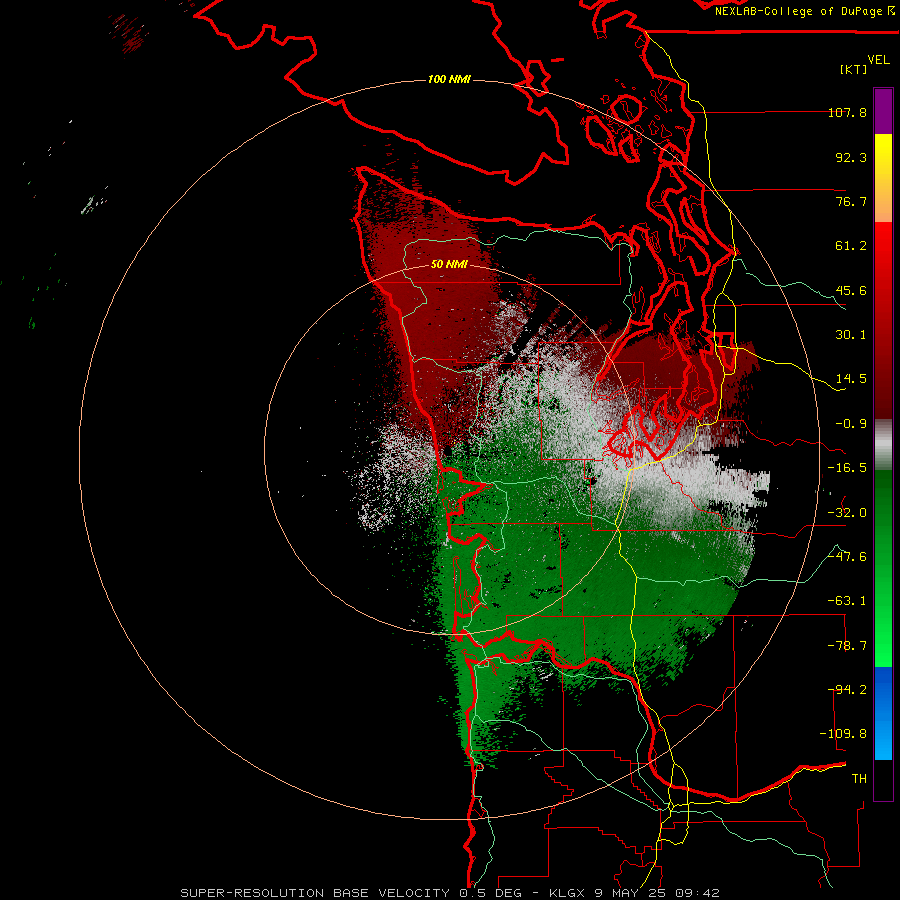Select the 30.1 legend value
The image size is (900, 900).
coord(851,335)
